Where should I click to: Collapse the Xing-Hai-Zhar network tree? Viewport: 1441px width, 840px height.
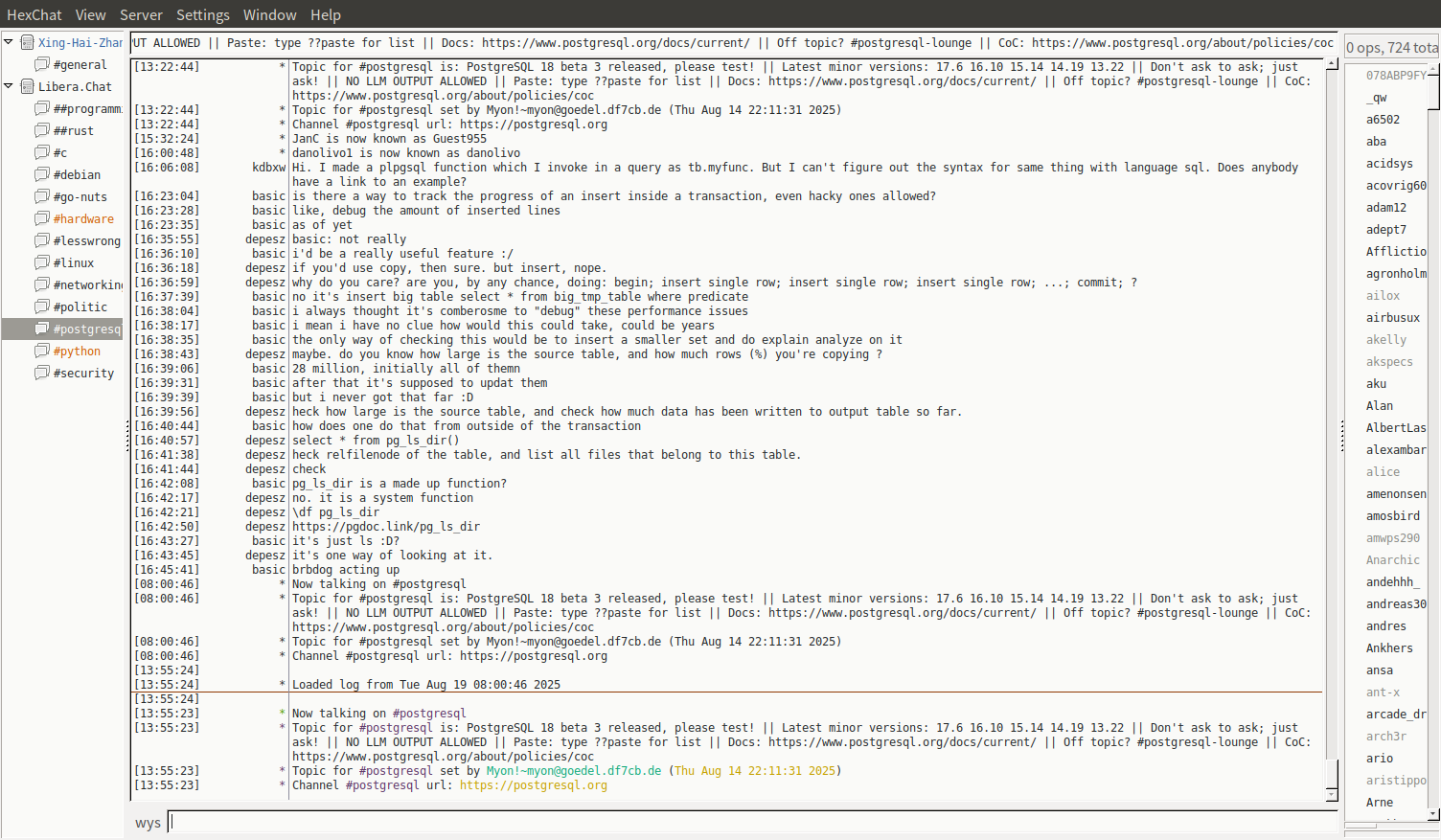9,42
